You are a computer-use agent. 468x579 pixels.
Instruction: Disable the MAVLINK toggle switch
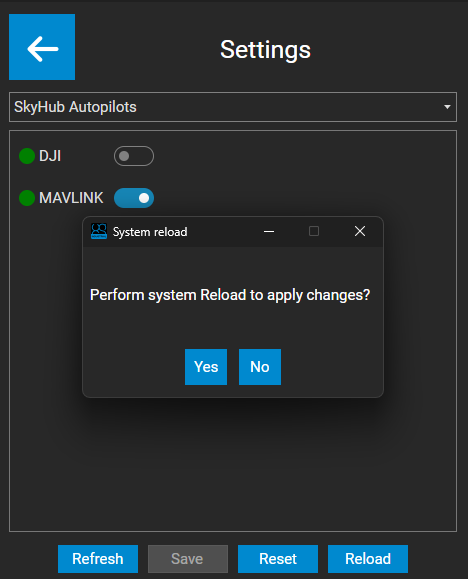click(x=134, y=198)
